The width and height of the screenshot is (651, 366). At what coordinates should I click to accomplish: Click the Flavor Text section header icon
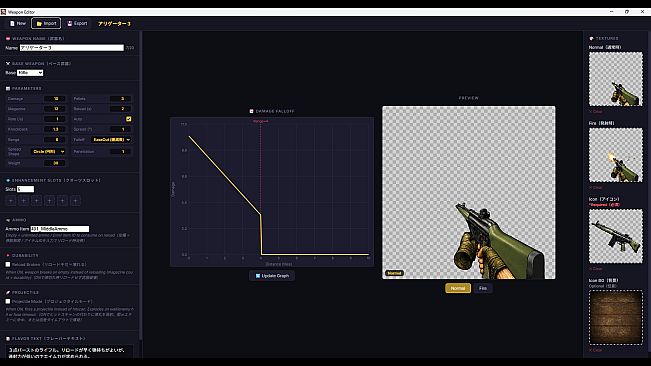(8, 339)
